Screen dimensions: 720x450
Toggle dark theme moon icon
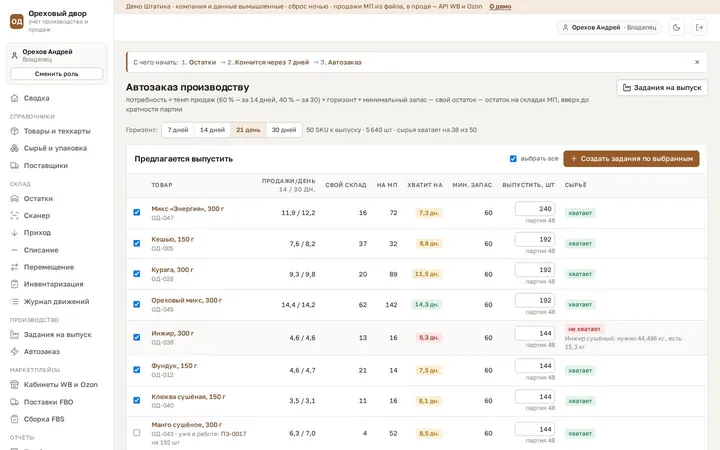click(676, 28)
